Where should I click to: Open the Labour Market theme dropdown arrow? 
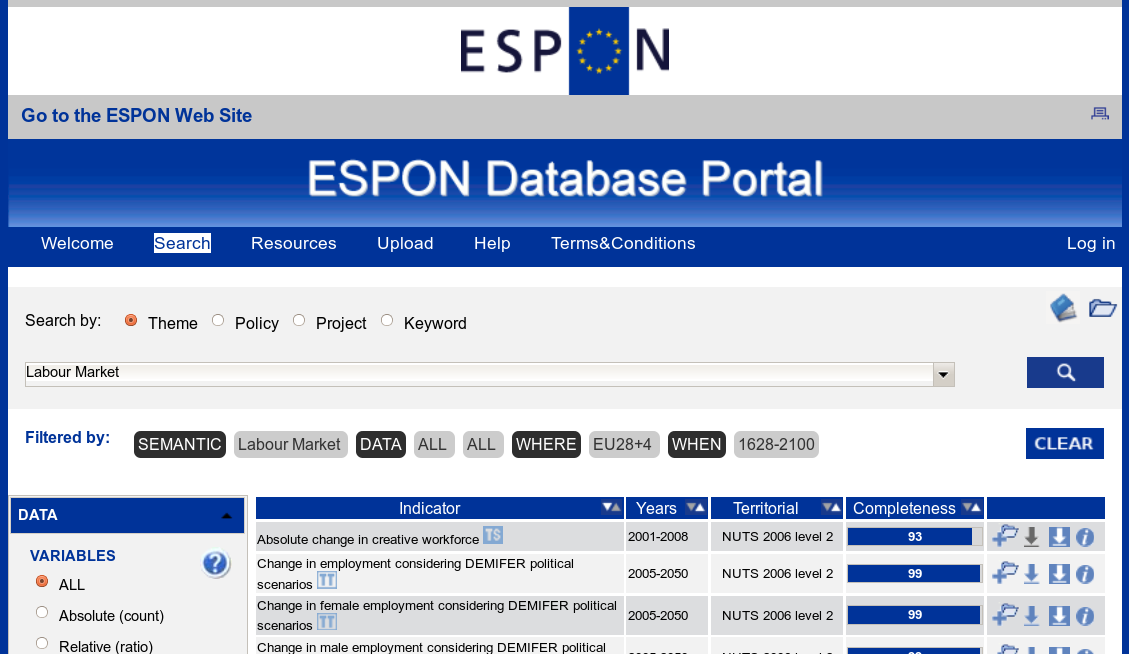click(x=943, y=375)
